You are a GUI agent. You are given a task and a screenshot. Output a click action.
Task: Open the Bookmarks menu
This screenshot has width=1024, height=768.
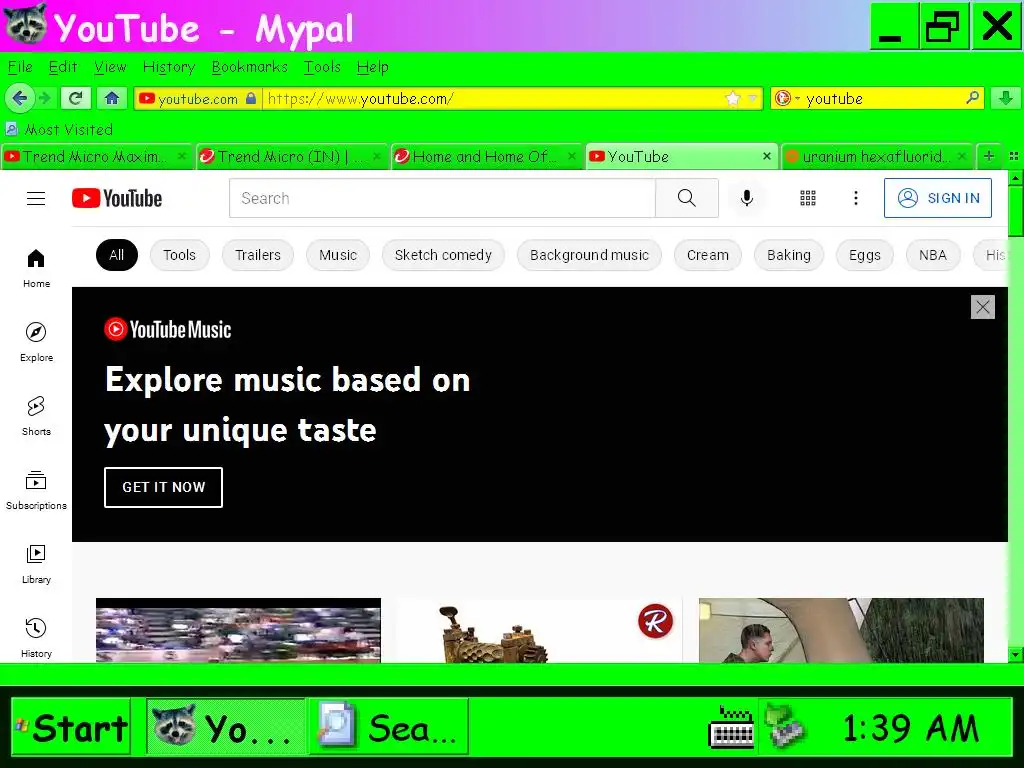click(249, 67)
